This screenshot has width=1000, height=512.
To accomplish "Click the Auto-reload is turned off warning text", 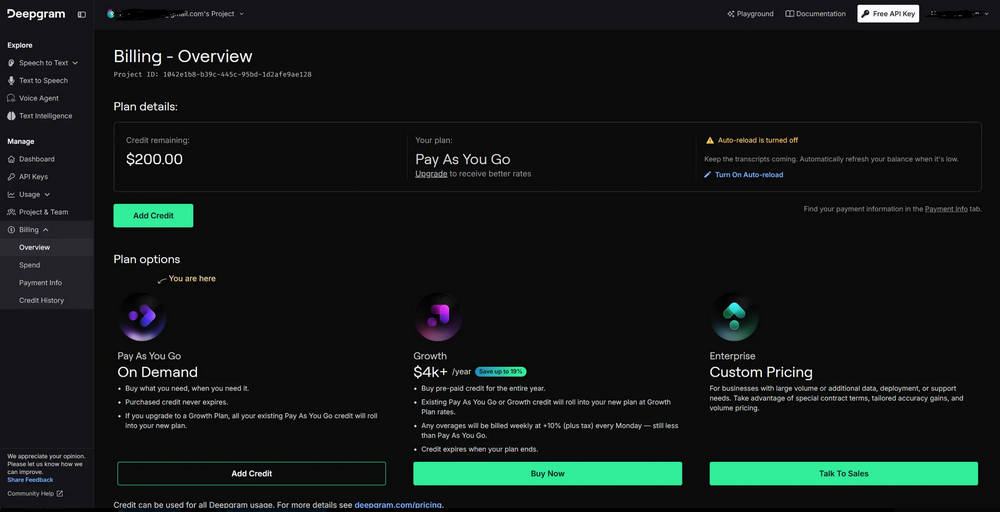I will [758, 140].
